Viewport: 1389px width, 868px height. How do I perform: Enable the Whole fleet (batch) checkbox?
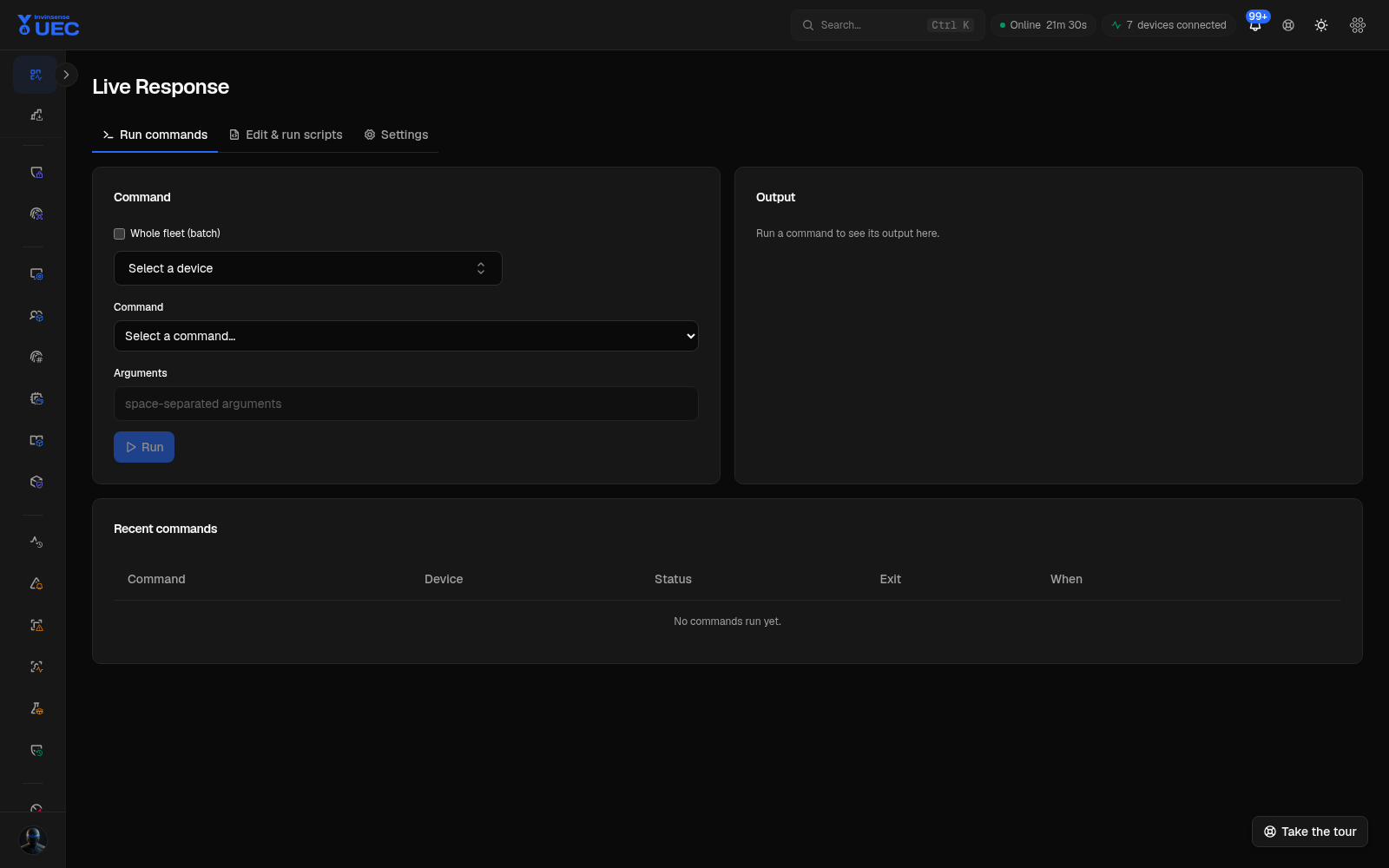click(120, 233)
